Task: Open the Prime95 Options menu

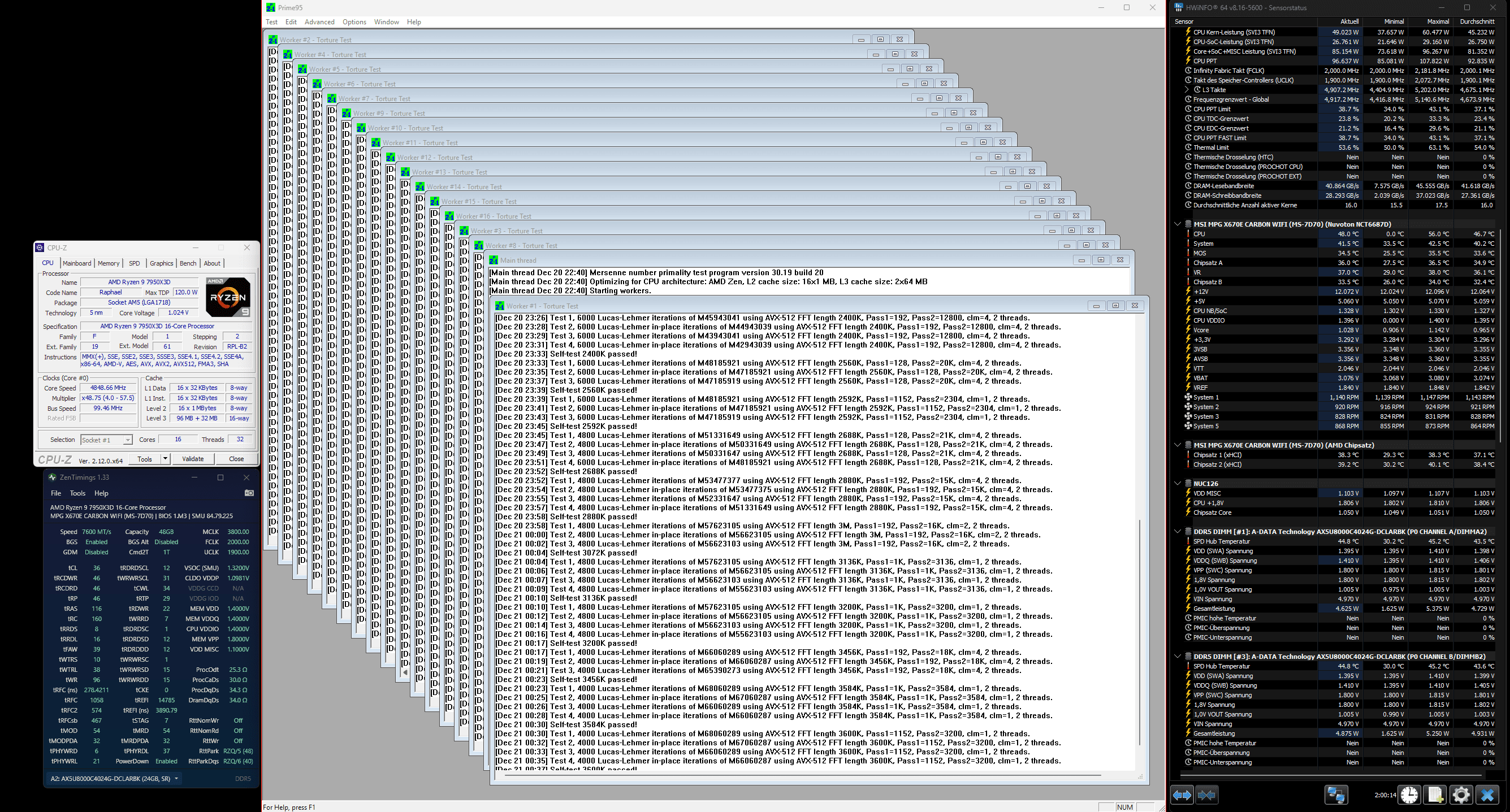Action: (x=354, y=21)
